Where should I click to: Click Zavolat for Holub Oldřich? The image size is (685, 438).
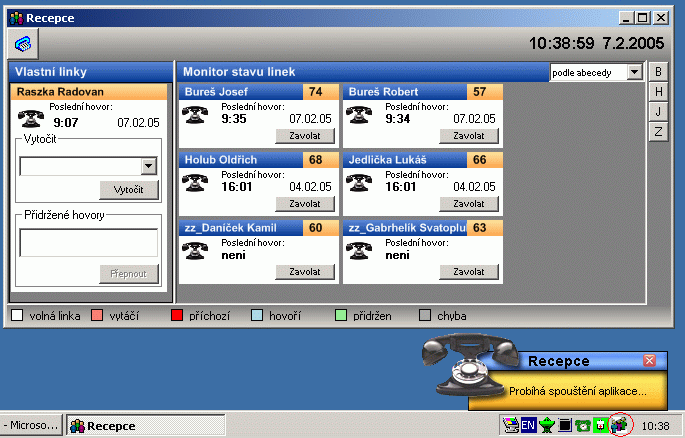pyautogui.click(x=305, y=204)
